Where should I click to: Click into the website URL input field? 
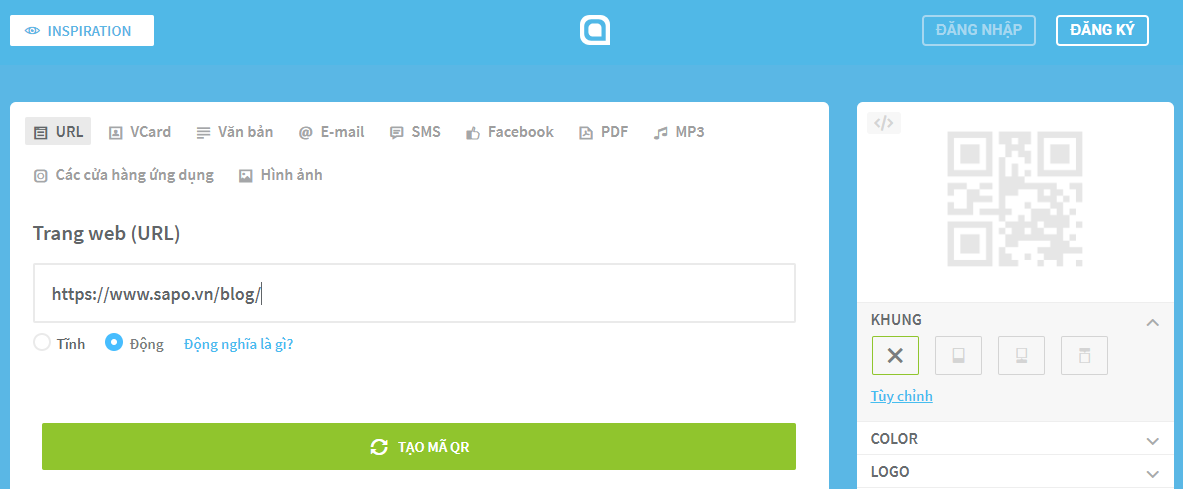(414, 293)
